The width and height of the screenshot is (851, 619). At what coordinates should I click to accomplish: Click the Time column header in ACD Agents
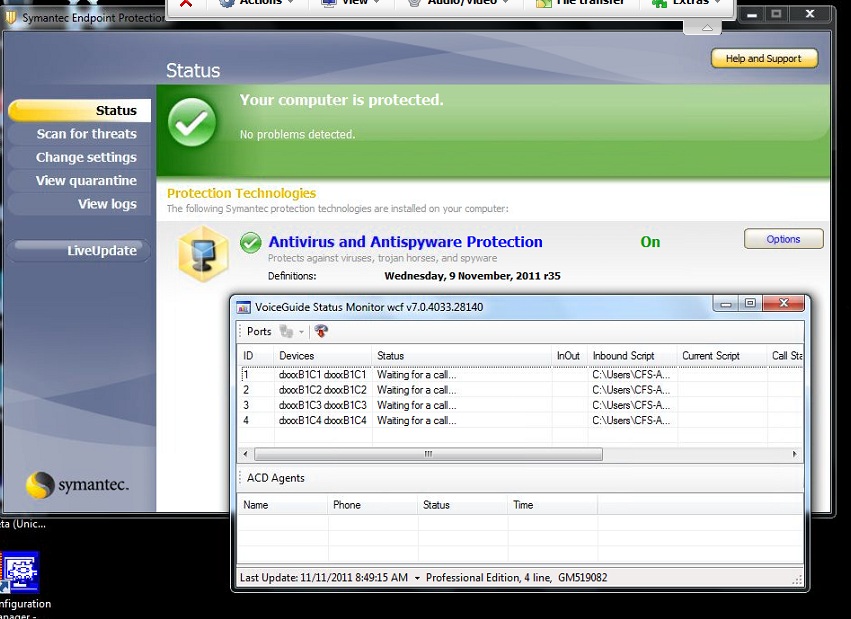coord(552,505)
